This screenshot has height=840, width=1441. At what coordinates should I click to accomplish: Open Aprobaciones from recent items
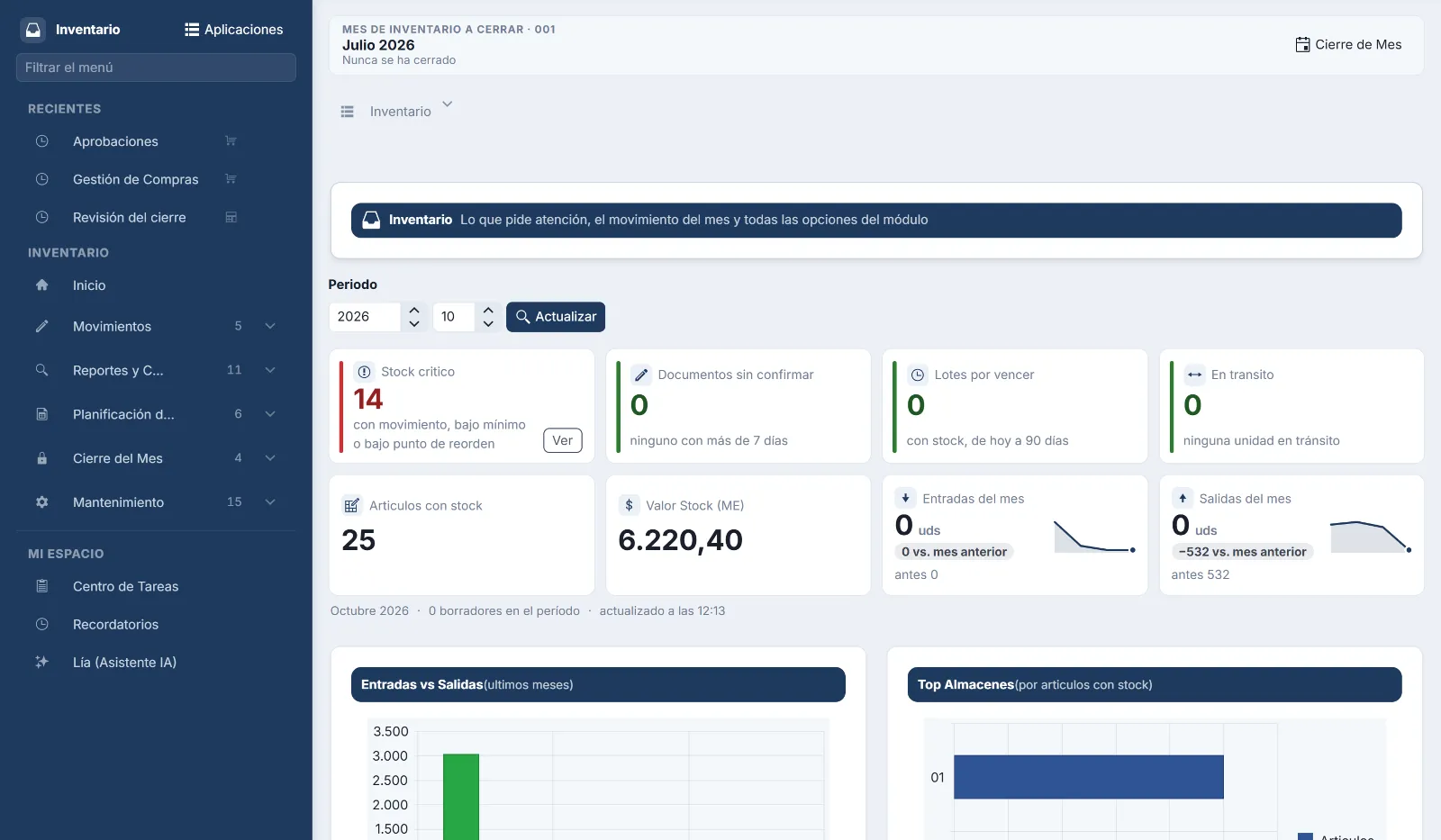point(115,141)
